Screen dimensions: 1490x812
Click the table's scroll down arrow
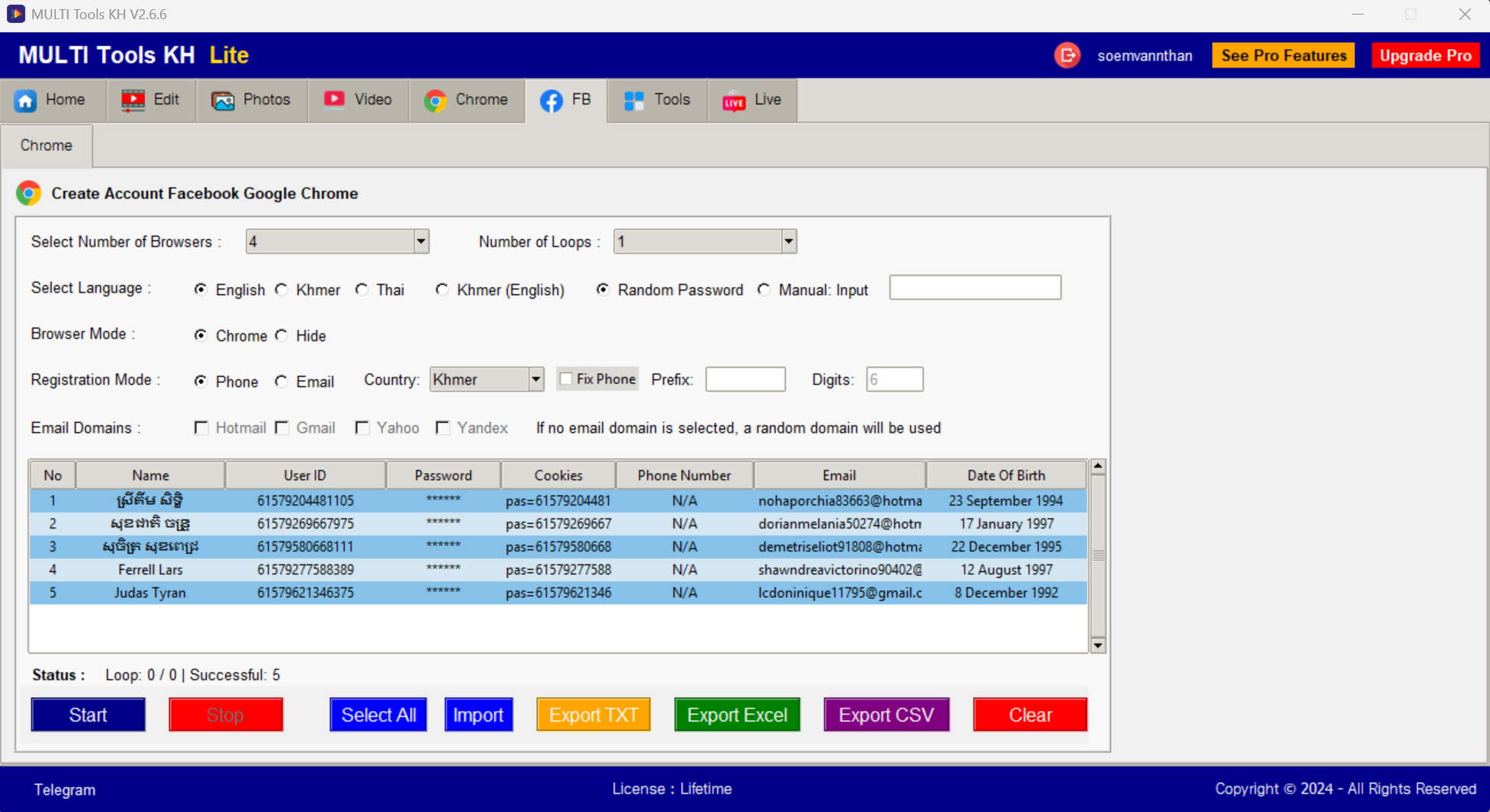coord(1098,645)
